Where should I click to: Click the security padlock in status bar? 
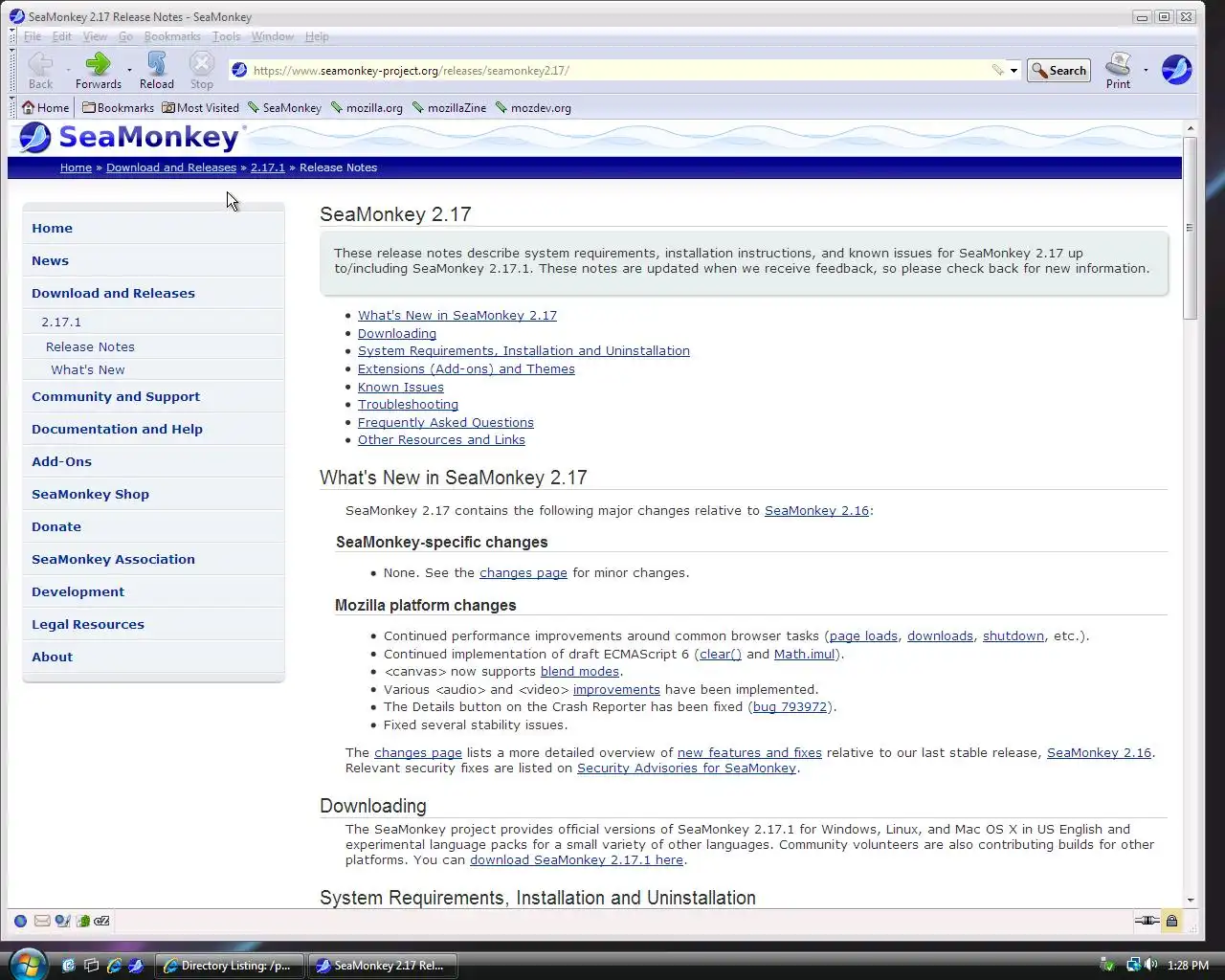[x=1171, y=921]
